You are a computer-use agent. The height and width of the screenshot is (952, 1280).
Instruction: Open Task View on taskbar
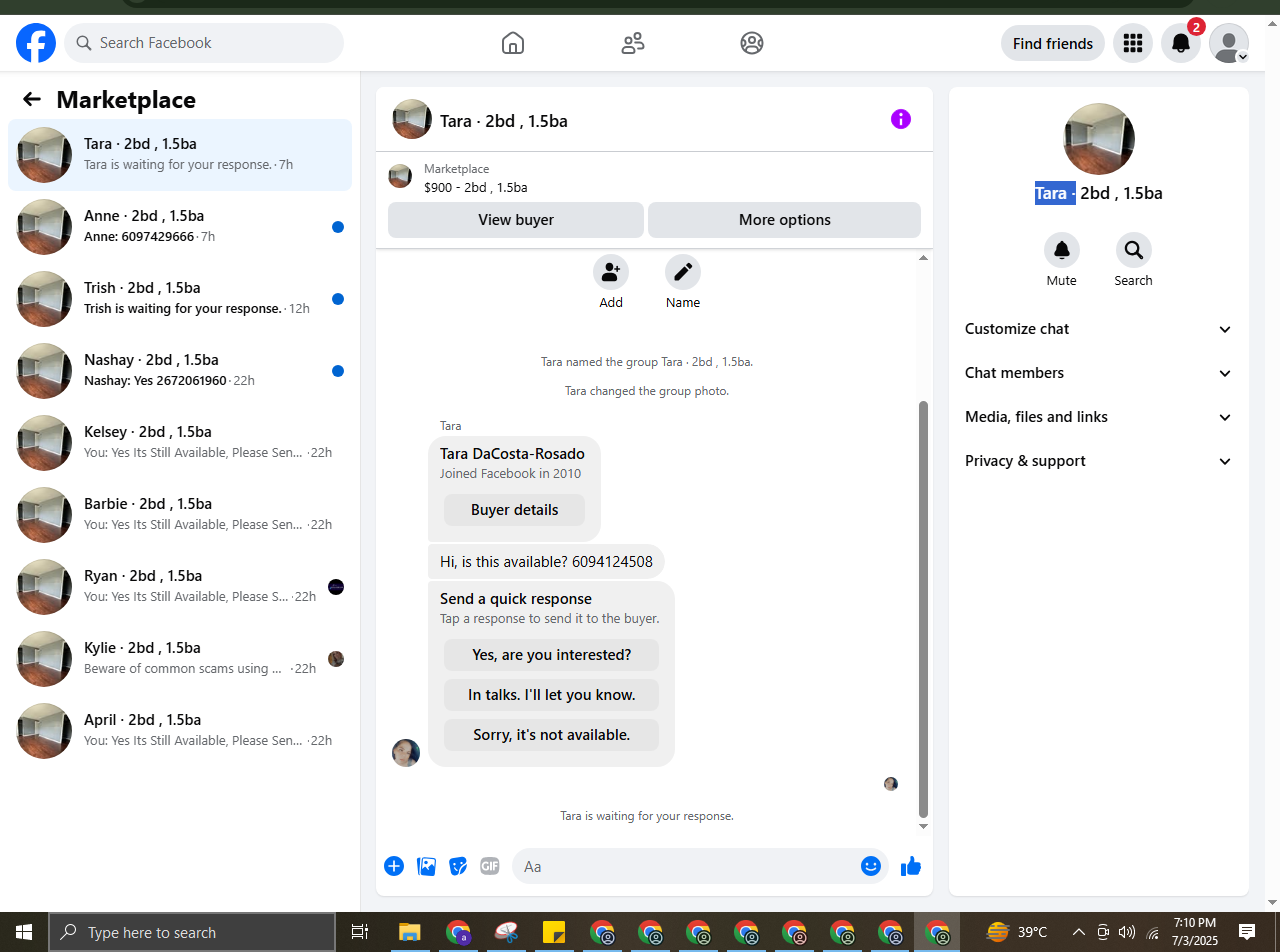[360, 932]
